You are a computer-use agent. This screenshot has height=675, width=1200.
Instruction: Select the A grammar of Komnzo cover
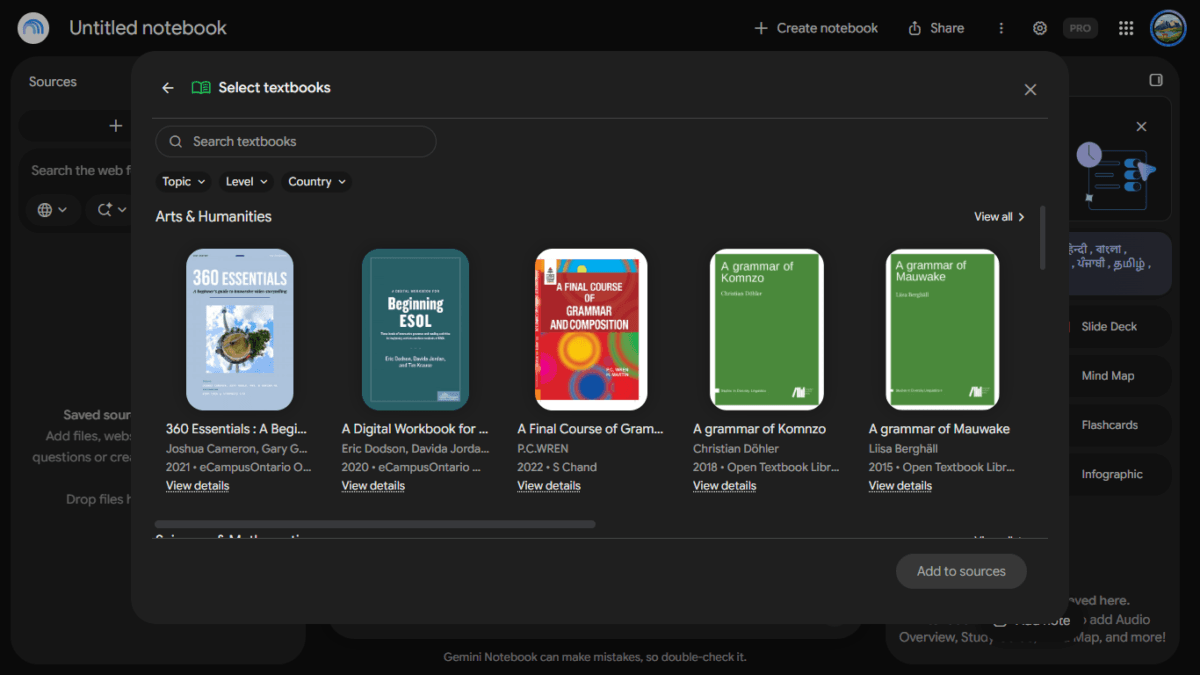(767, 329)
